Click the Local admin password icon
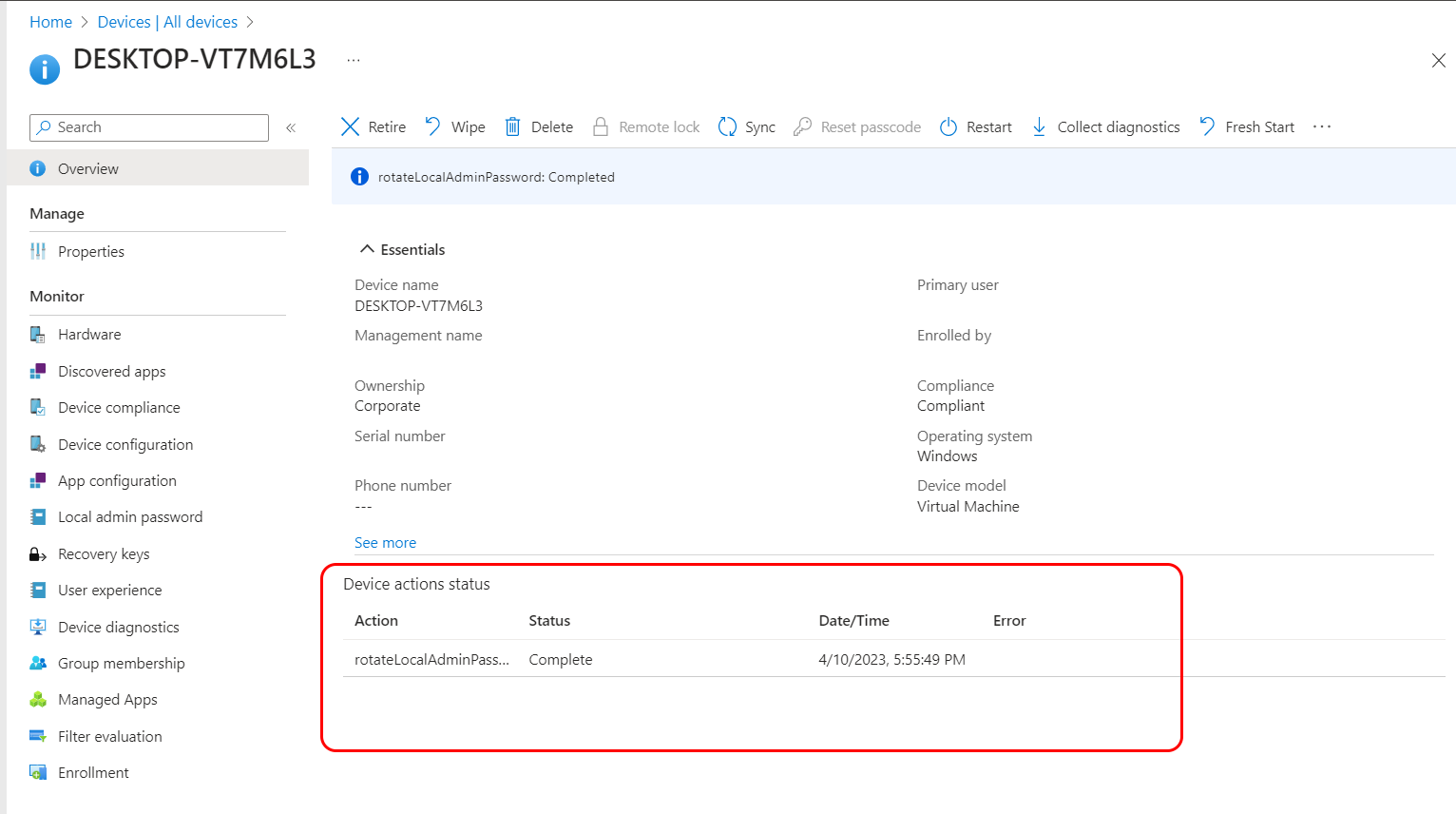The image size is (1456, 814). (38, 516)
